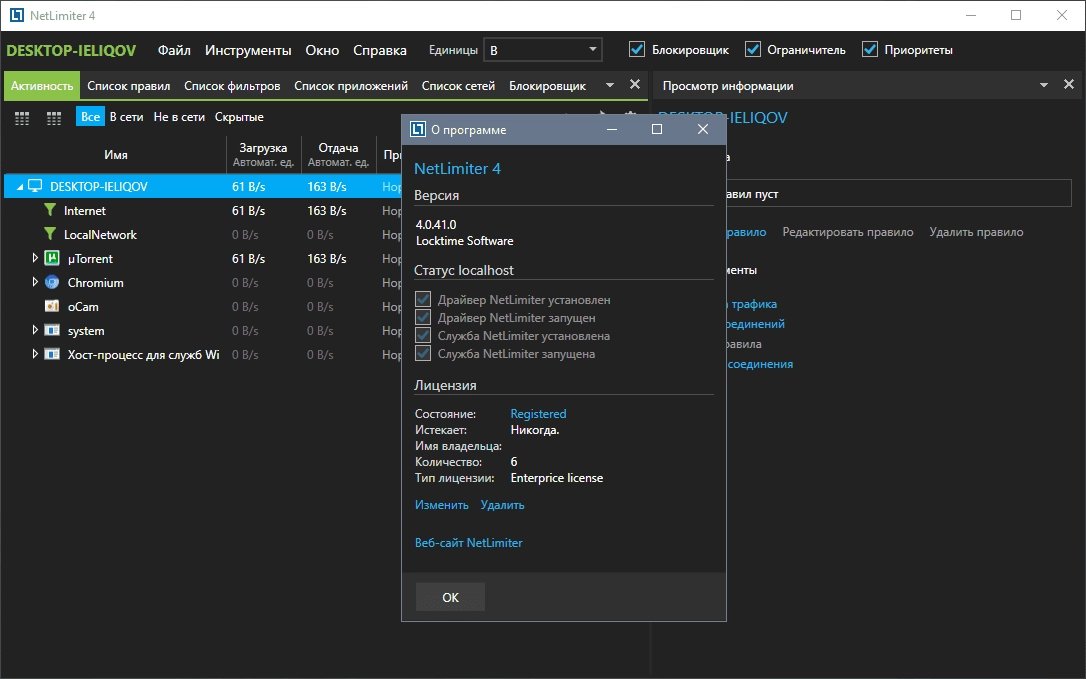The width and height of the screenshot is (1086, 679).
Task: Click the second grid view icon beside Все
Action: tap(54, 118)
